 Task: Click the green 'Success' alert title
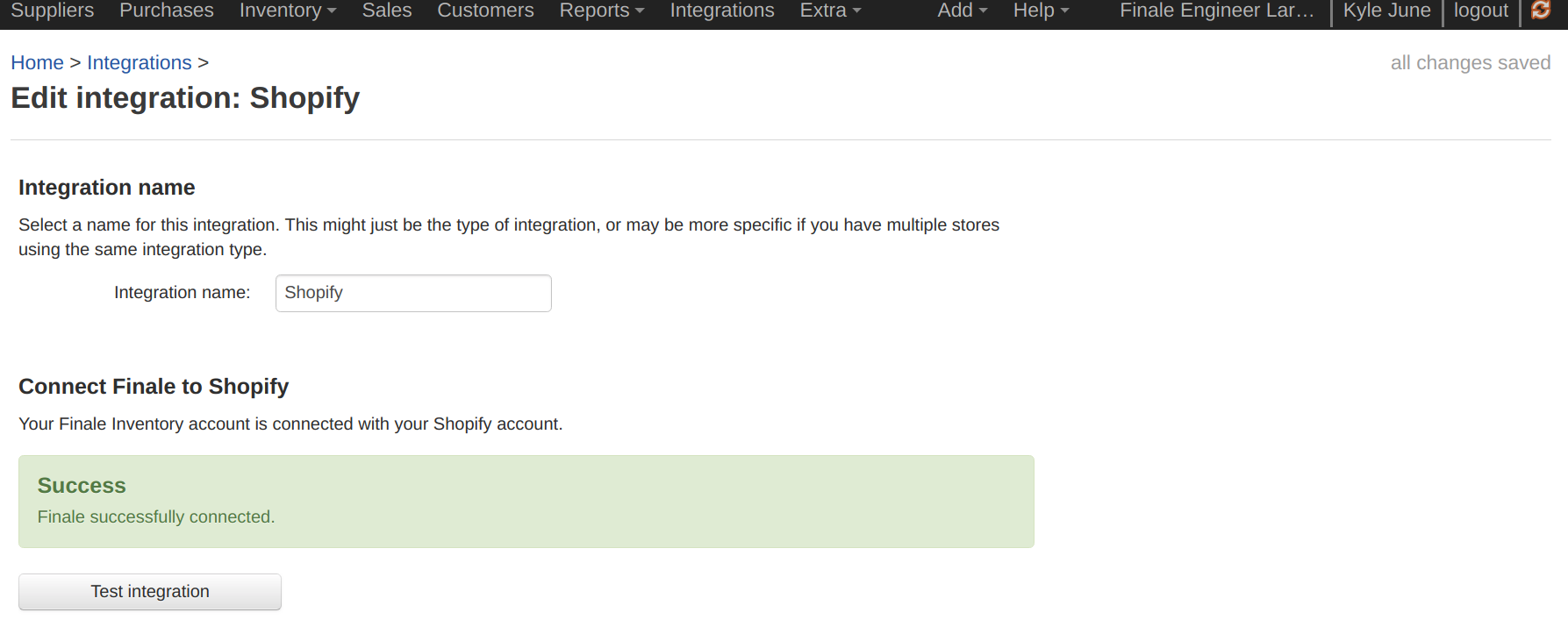tap(82, 486)
